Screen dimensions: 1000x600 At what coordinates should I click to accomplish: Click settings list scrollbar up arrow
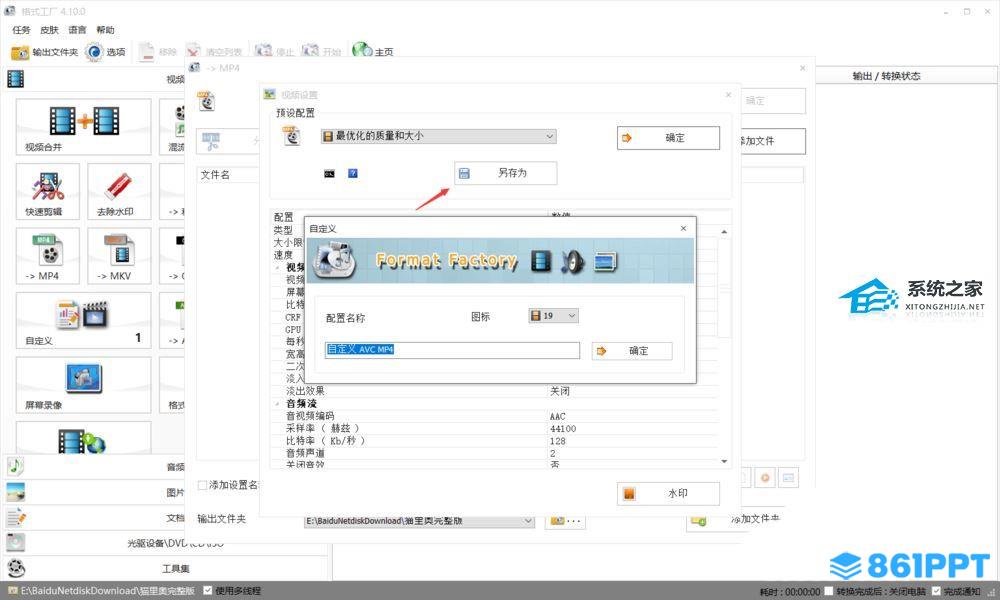[724, 232]
